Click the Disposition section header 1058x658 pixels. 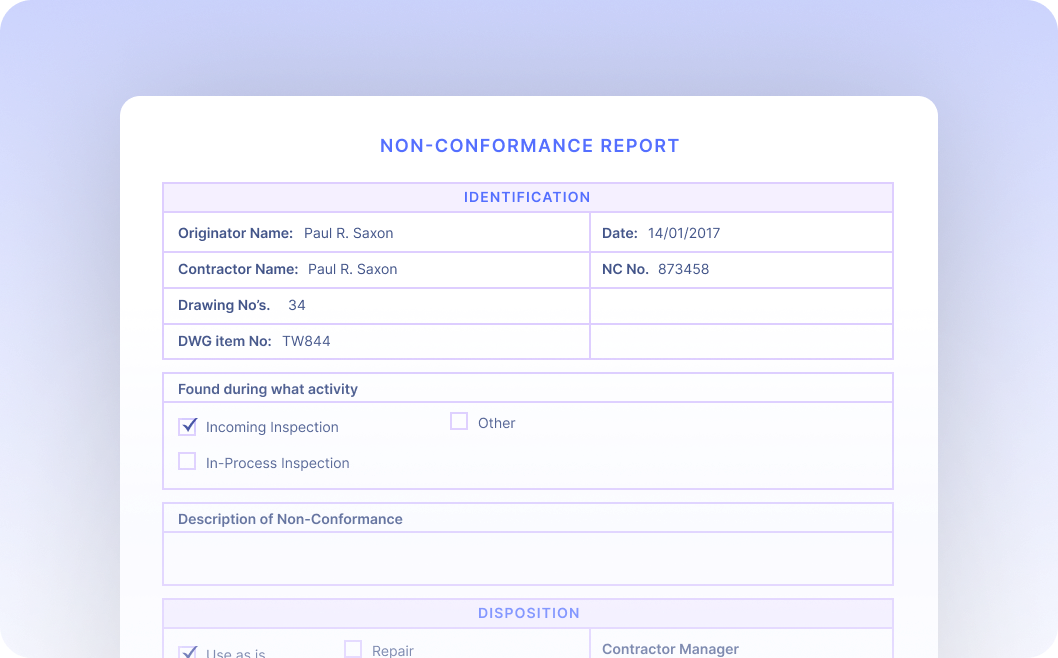click(x=528, y=613)
